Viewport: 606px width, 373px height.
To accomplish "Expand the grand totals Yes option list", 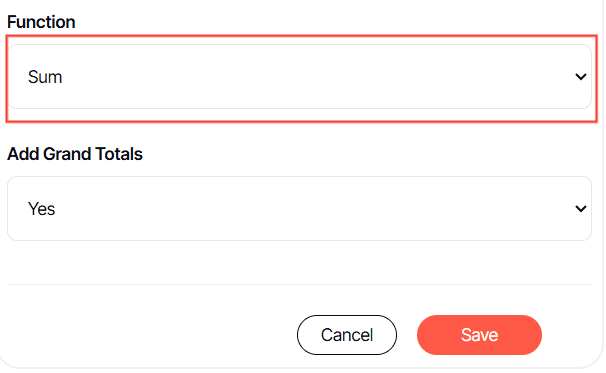I will (x=300, y=209).
